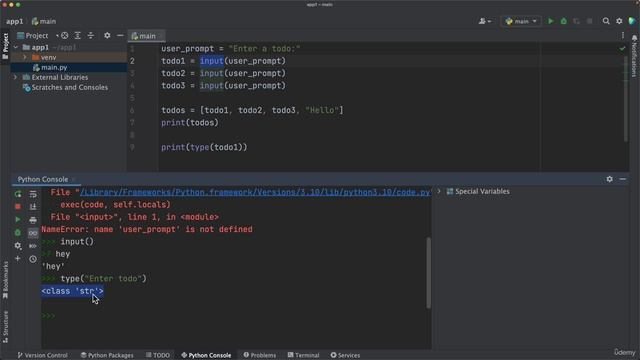Viewport: 640px width, 360px height.
Task: Open Search Everywhere with the magnifier icon
Action: click(606, 21)
